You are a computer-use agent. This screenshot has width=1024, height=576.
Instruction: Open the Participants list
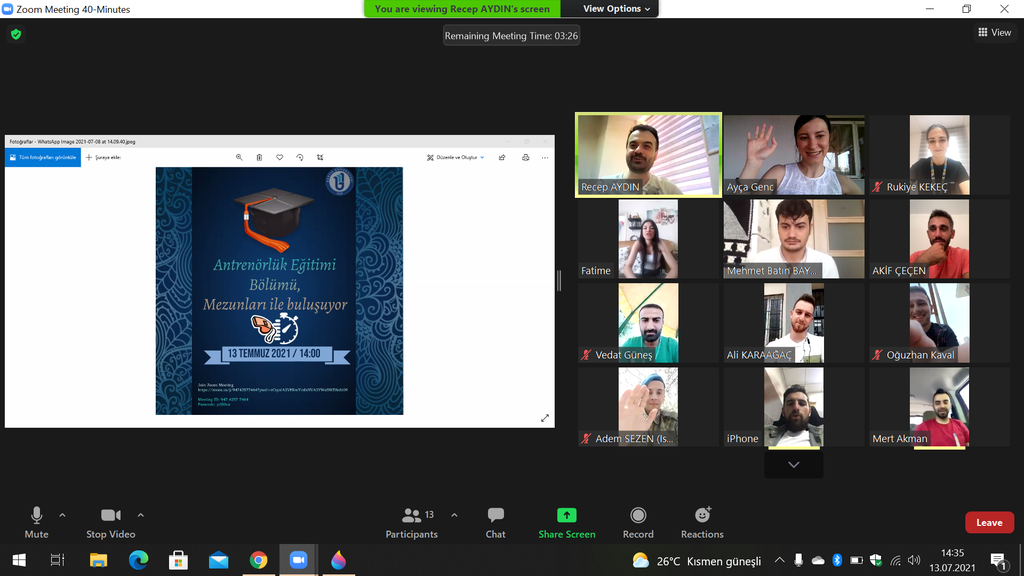click(x=411, y=516)
